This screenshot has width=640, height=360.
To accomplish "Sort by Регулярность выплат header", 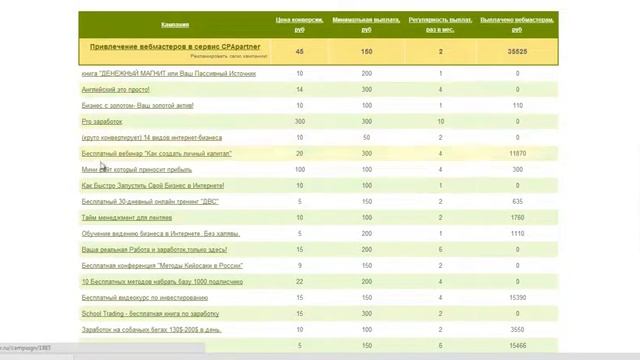I will (x=440, y=24).
